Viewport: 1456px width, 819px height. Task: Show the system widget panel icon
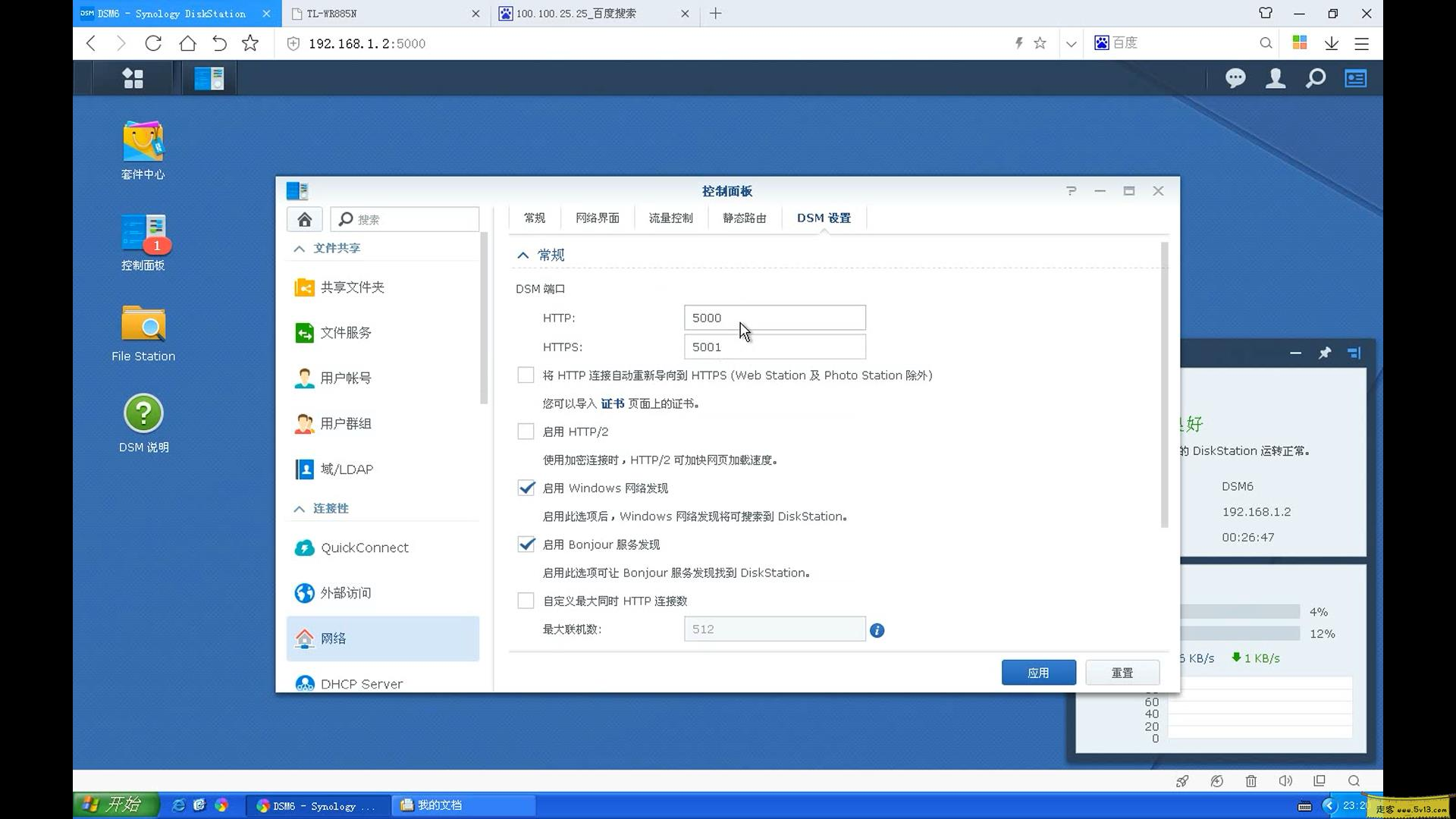click(x=1356, y=77)
